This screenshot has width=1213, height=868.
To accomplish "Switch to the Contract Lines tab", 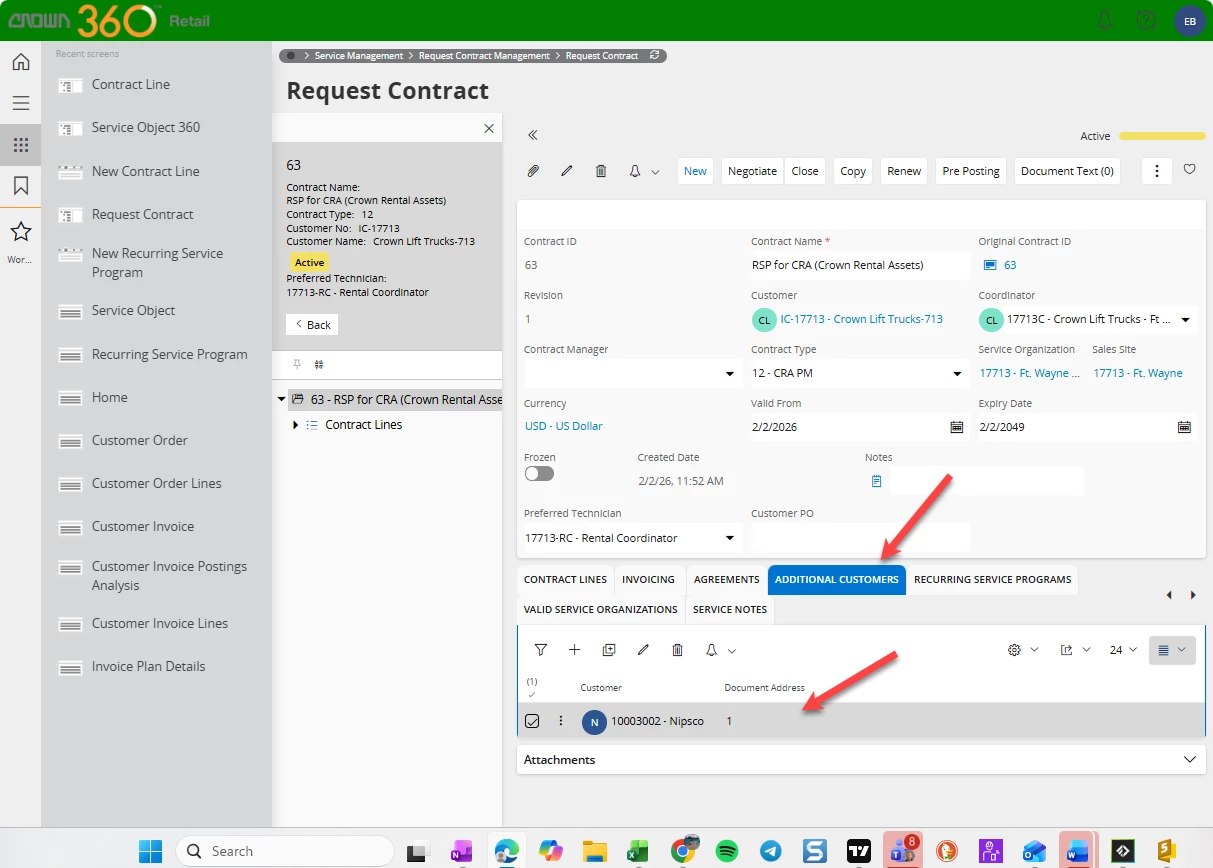I will (565, 580).
